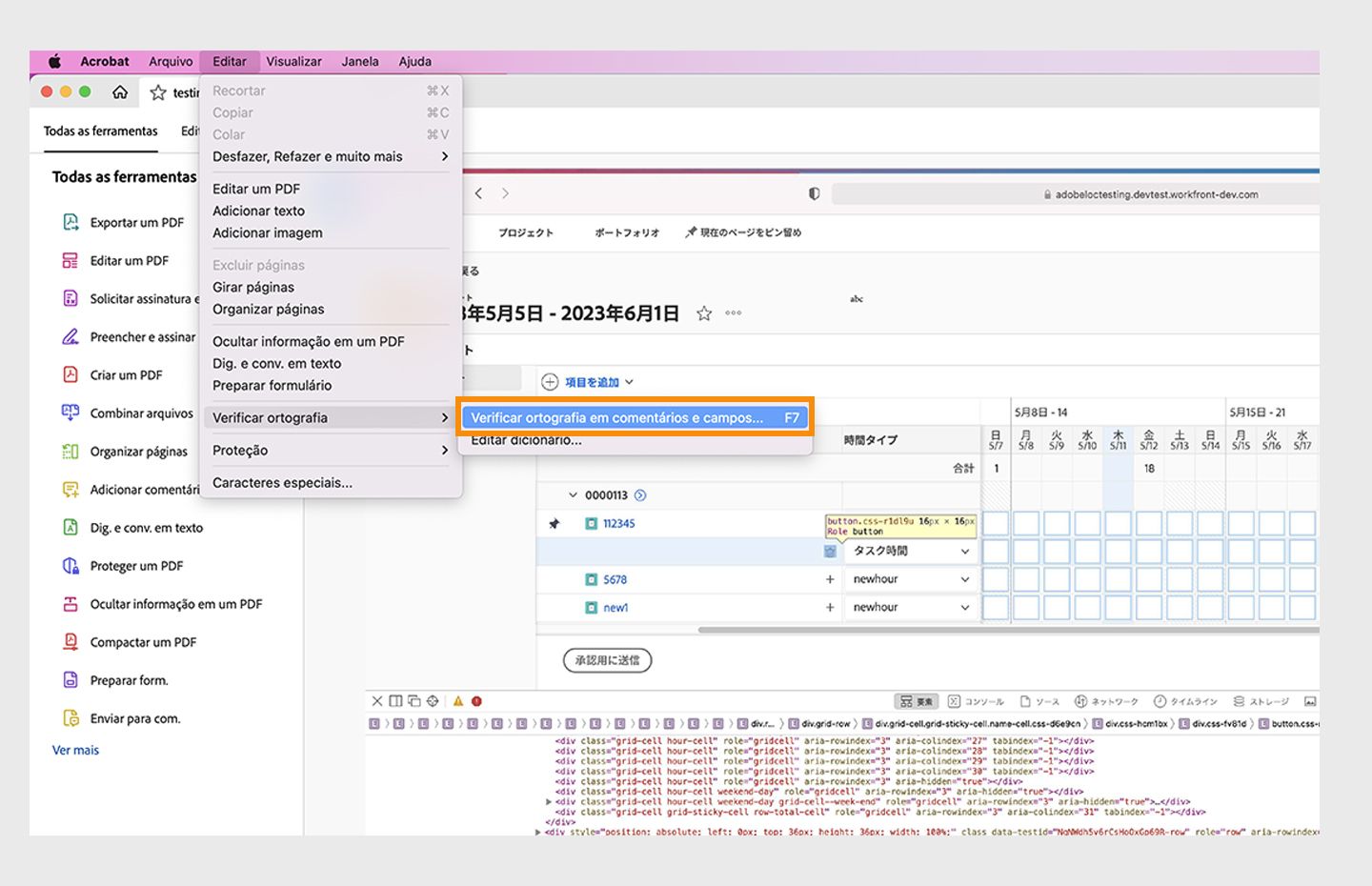Click the Proteger um PDF icon
This screenshot has width=1372, height=886.
(x=71, y=566)
